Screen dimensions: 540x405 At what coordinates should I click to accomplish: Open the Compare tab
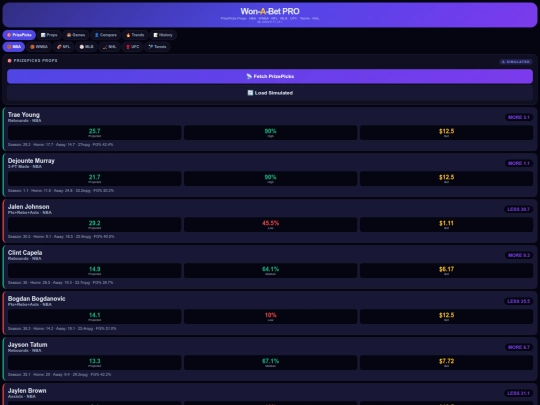tap(106, 35)
